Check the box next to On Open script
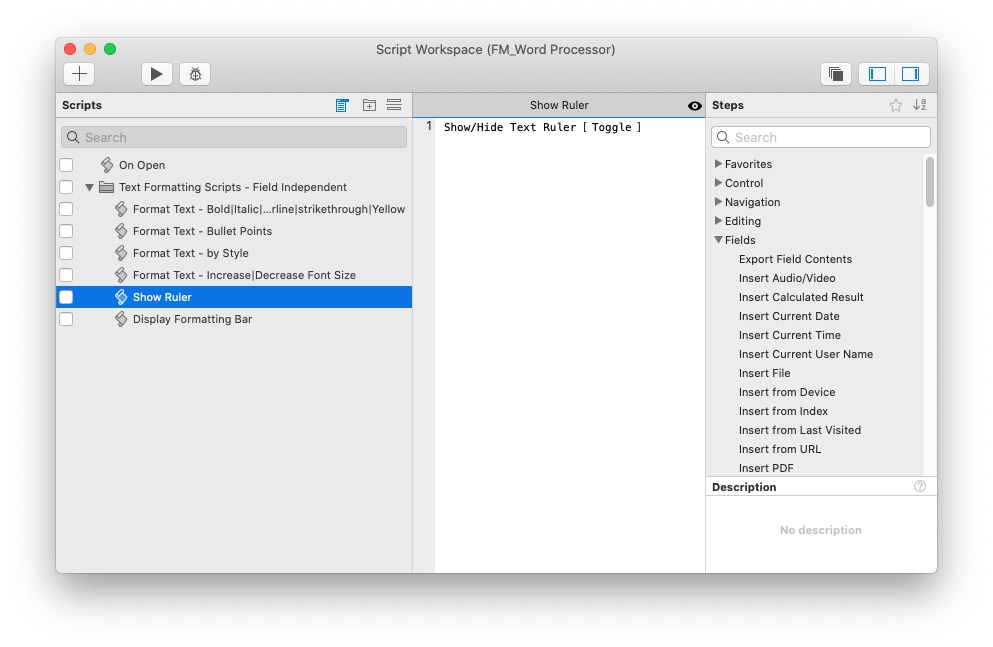The width and height of the screenshot is (993, 647). [66, 165]
